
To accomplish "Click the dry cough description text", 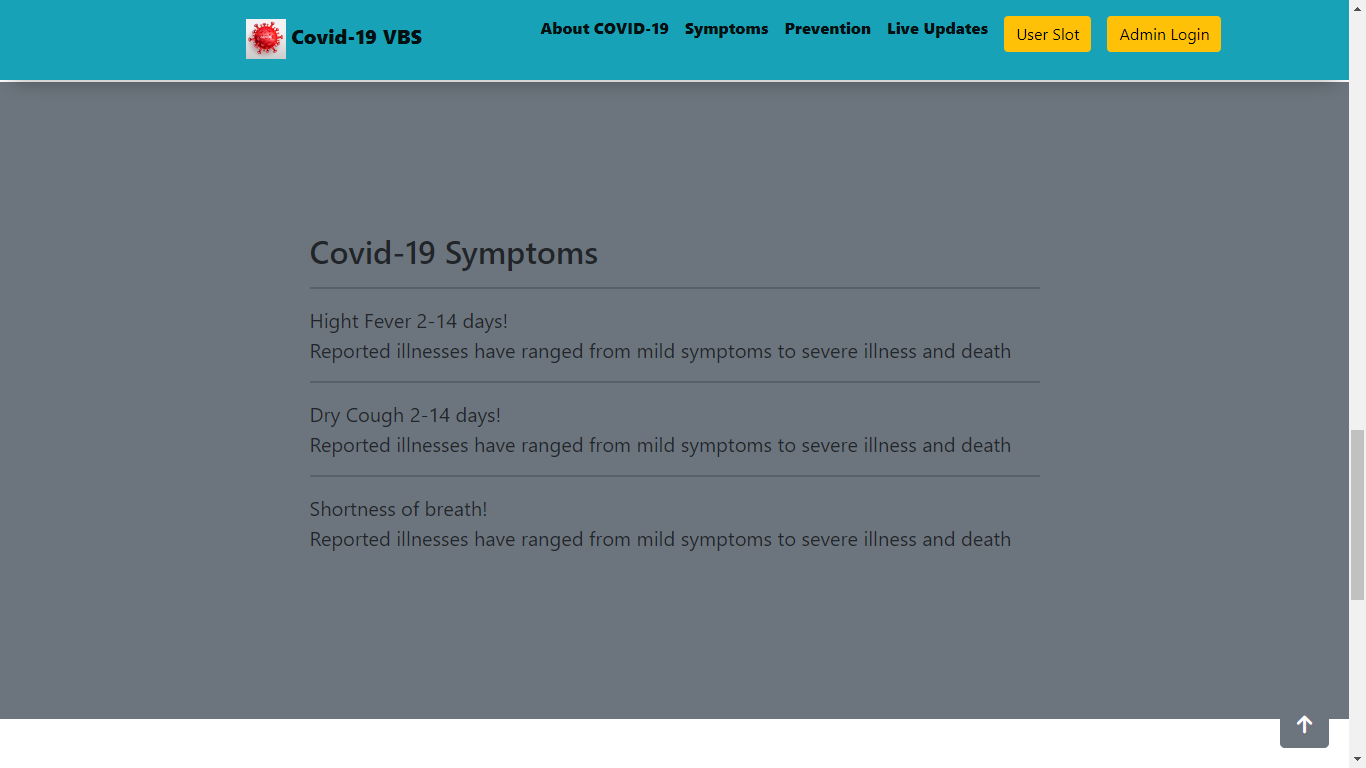I will (x=660, y=445).
